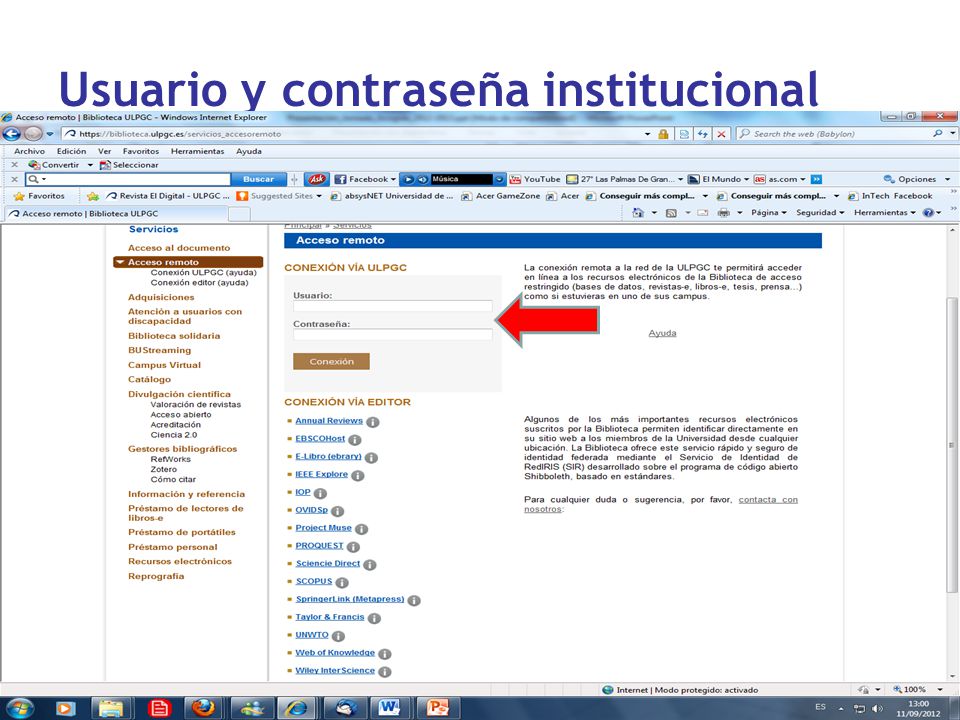The image size is (960, 720).
Task: Open Microsoft Word from the taskbar
Action: [x=388, y=708]
